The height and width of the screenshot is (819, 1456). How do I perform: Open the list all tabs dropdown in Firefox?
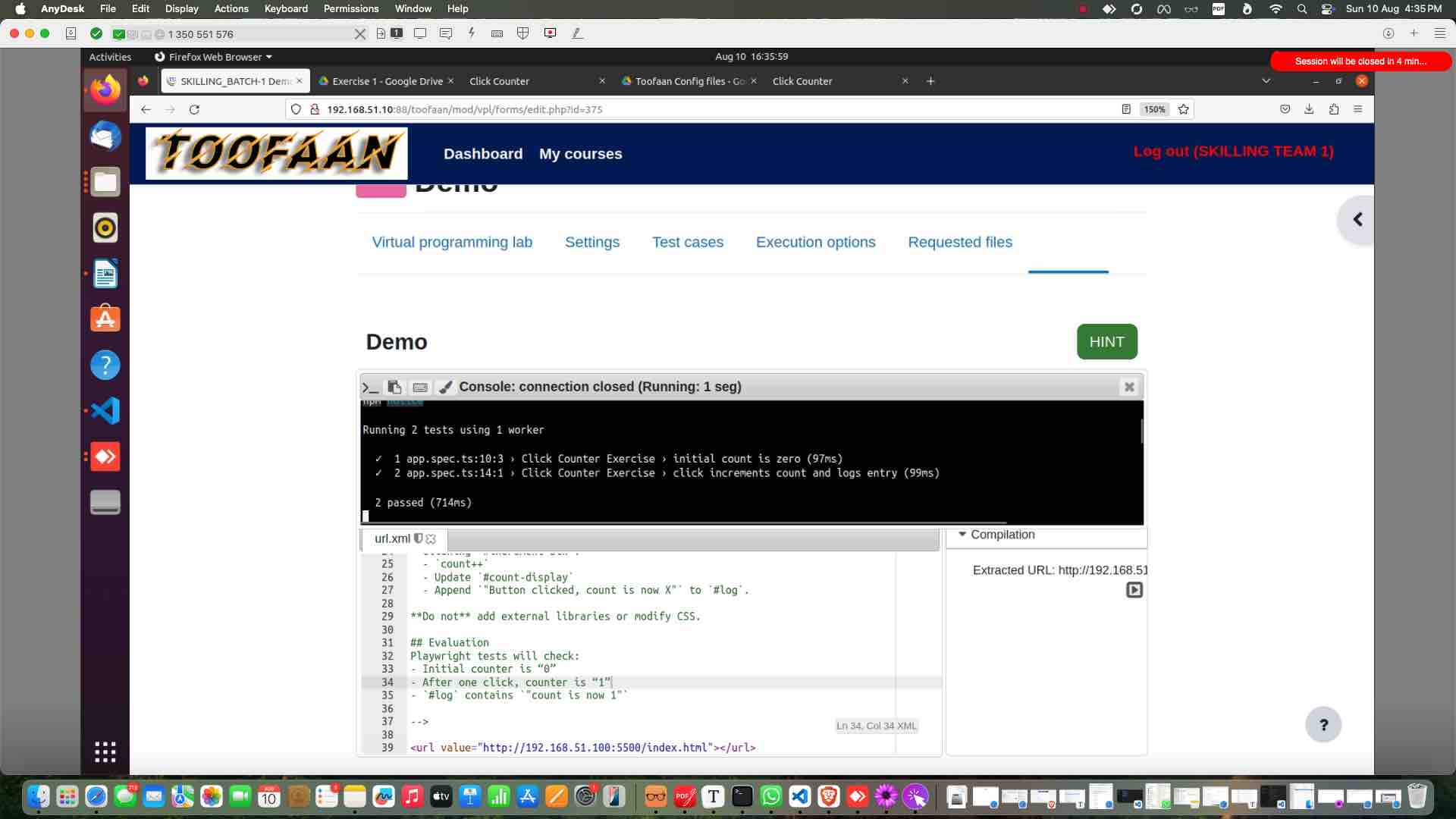point(1266,81)
